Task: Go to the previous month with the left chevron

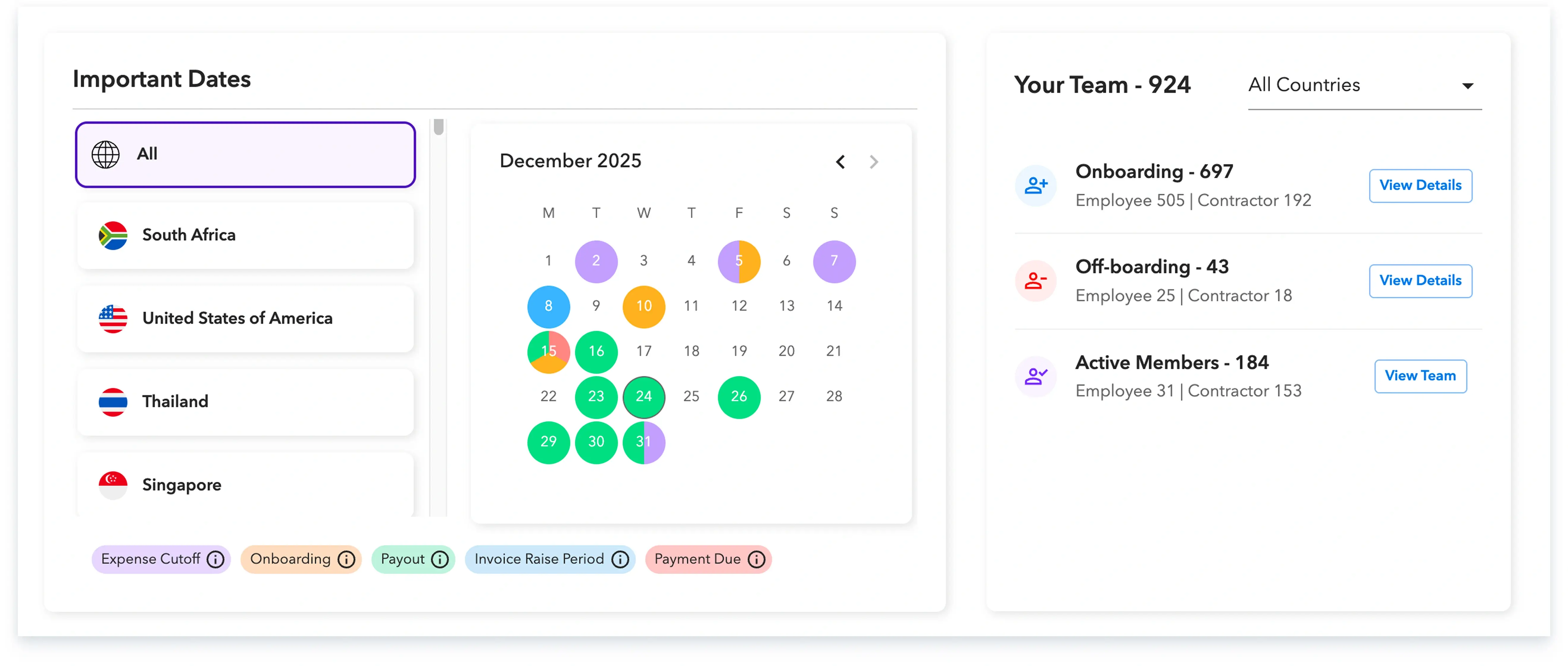Action: (x=841, y=162)
